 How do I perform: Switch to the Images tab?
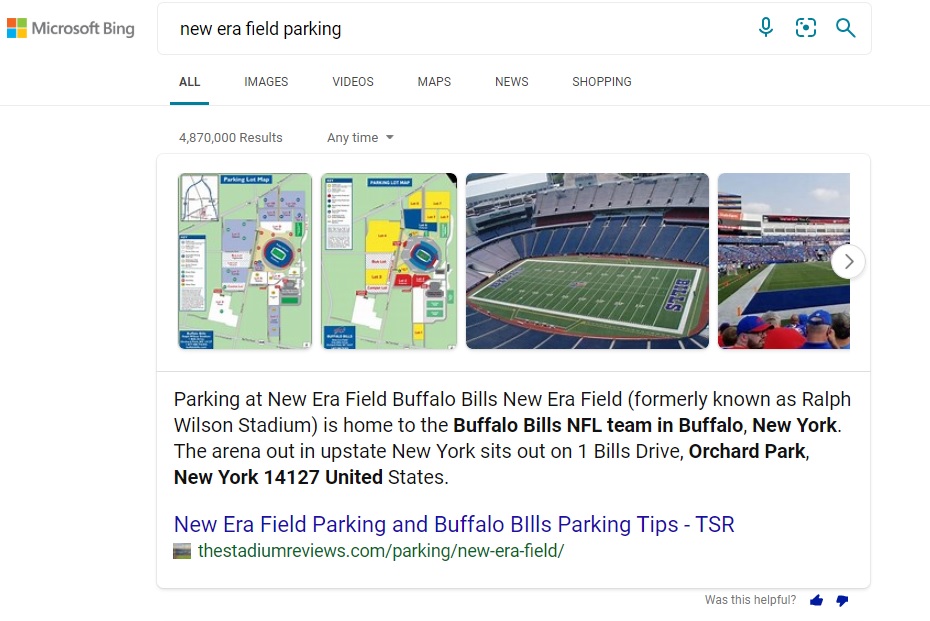tap(266, 82)
